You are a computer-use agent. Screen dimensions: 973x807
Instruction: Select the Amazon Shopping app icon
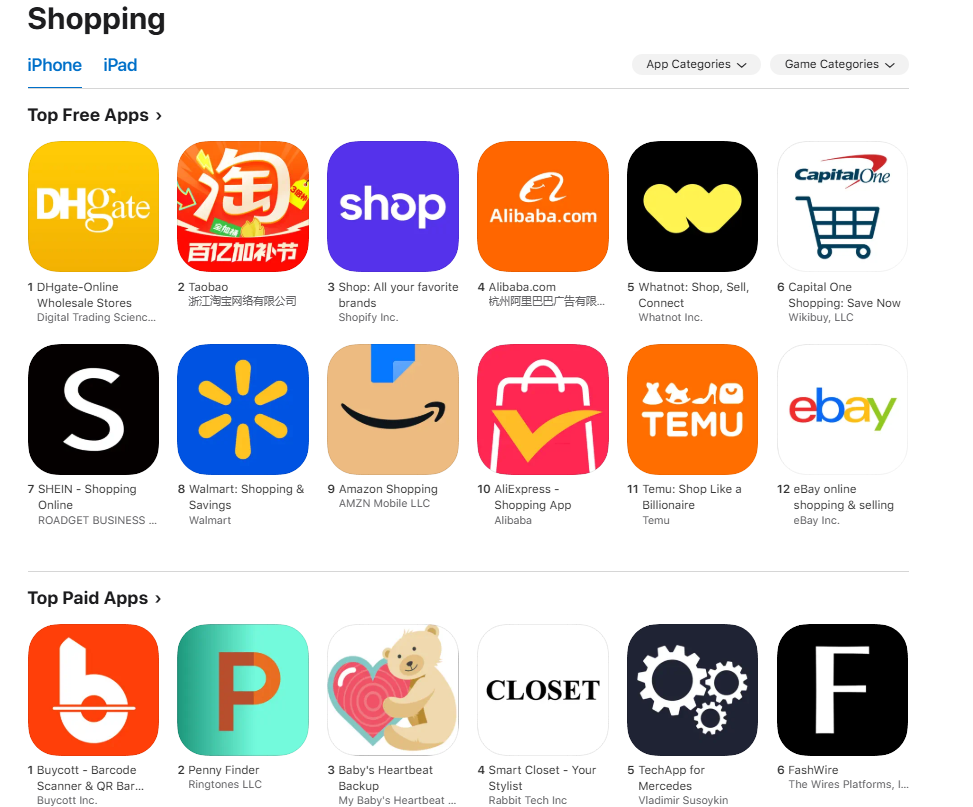(x=393, y=410)
